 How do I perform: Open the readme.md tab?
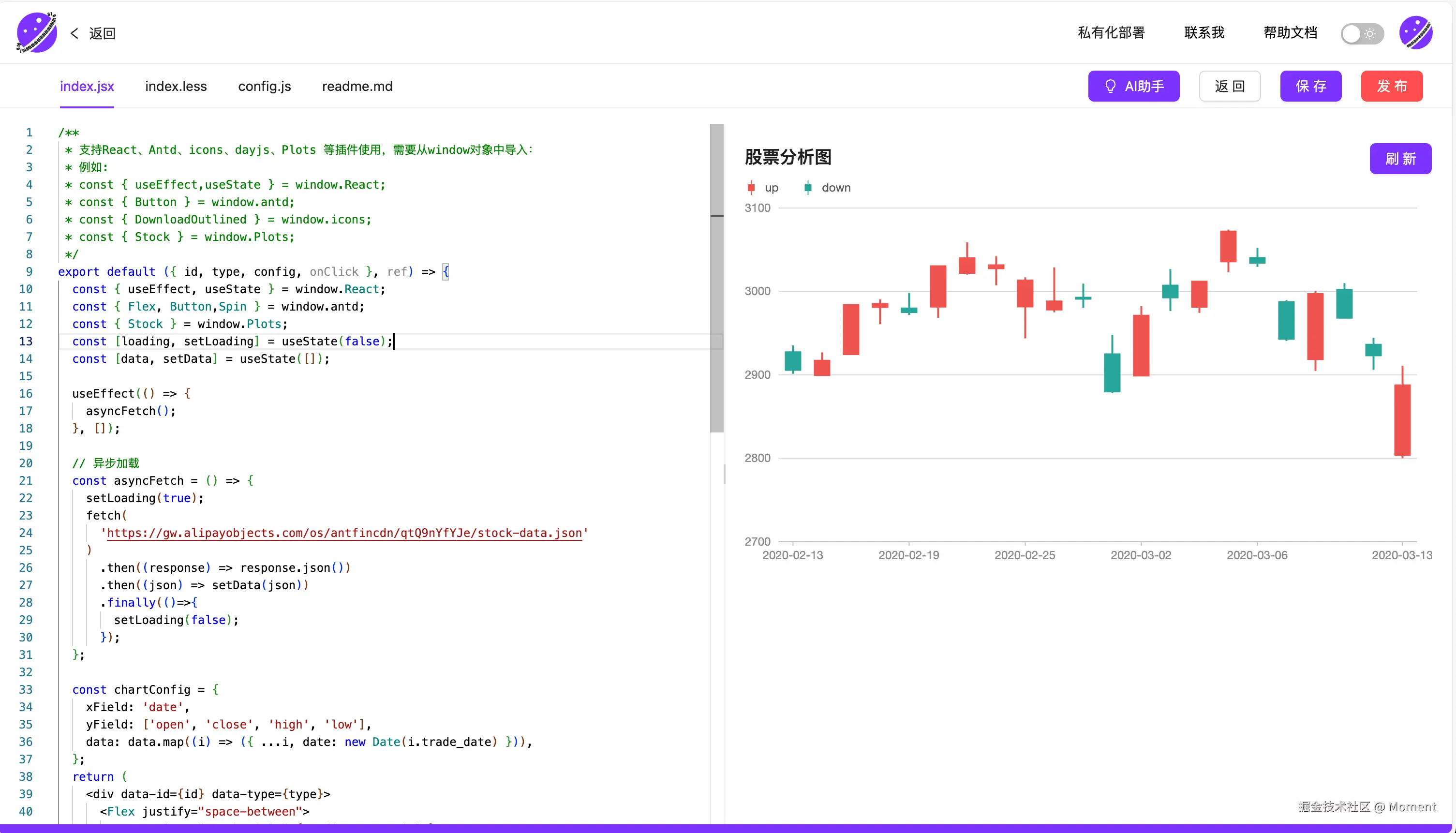[x=357, y=87]
